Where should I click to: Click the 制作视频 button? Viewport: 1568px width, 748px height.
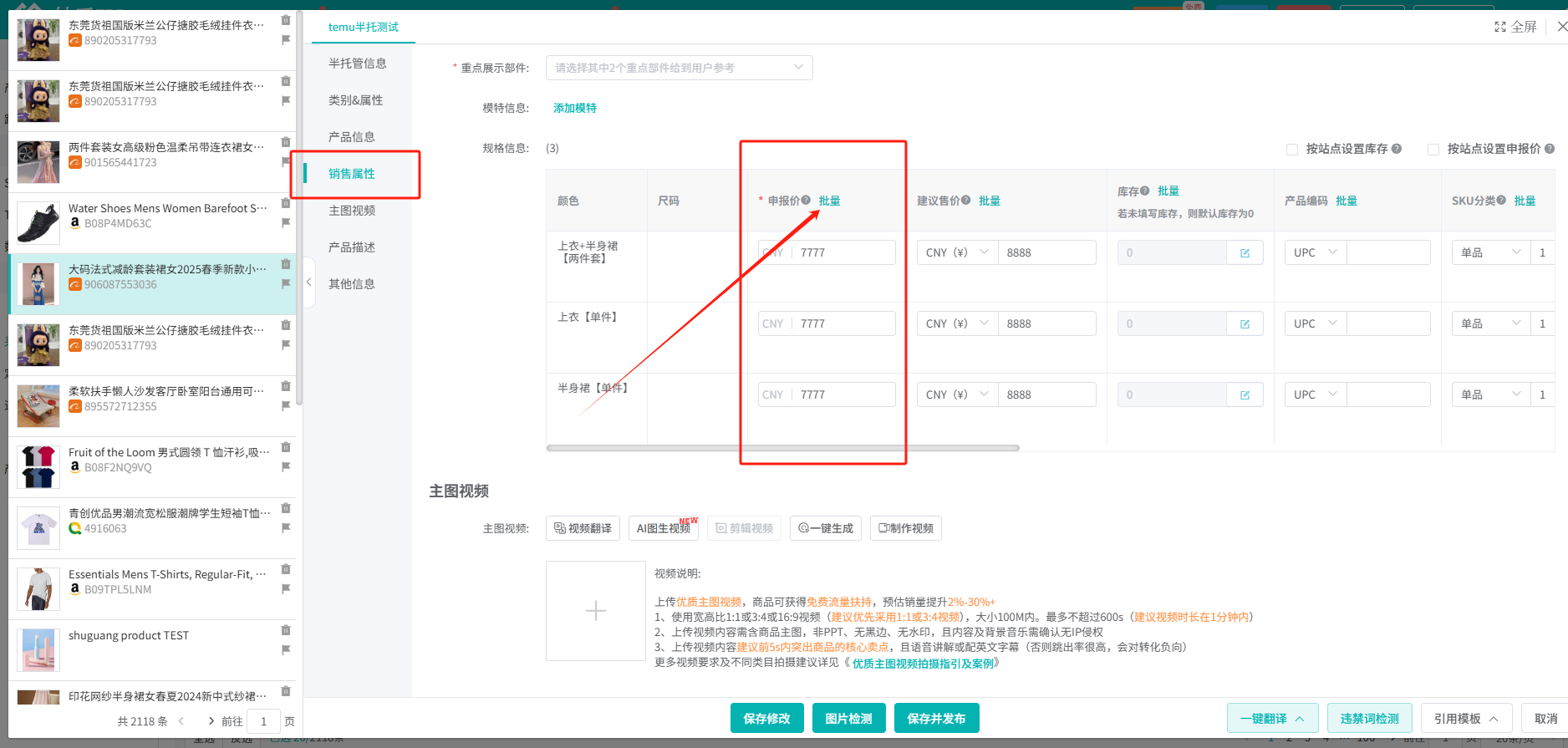[906, 528]
